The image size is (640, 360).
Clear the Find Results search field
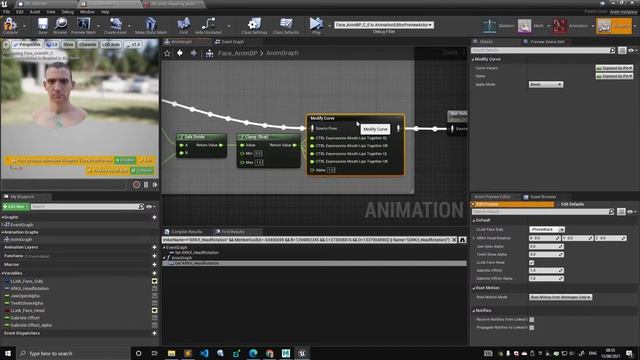[x=454, y=240]
